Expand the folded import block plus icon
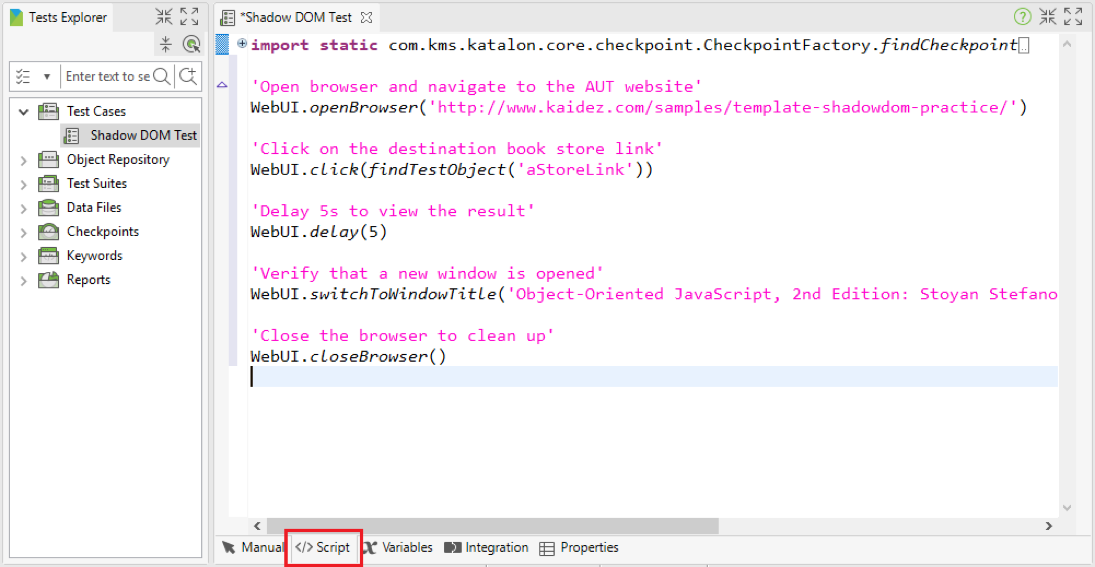1095x567 pixels. [x=242, y=44]
